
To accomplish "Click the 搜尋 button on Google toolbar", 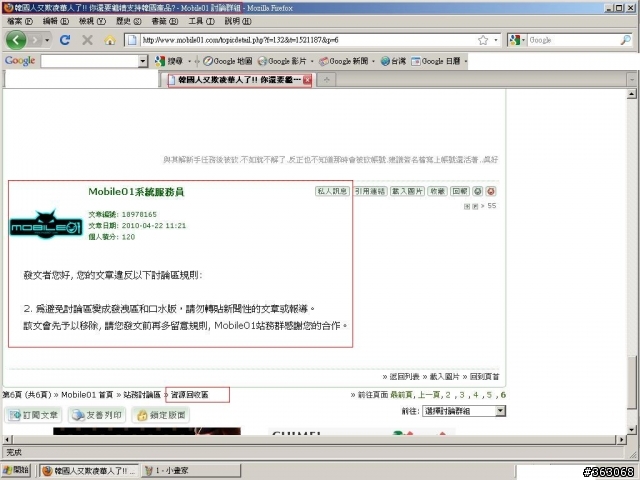I will (169, 61).
